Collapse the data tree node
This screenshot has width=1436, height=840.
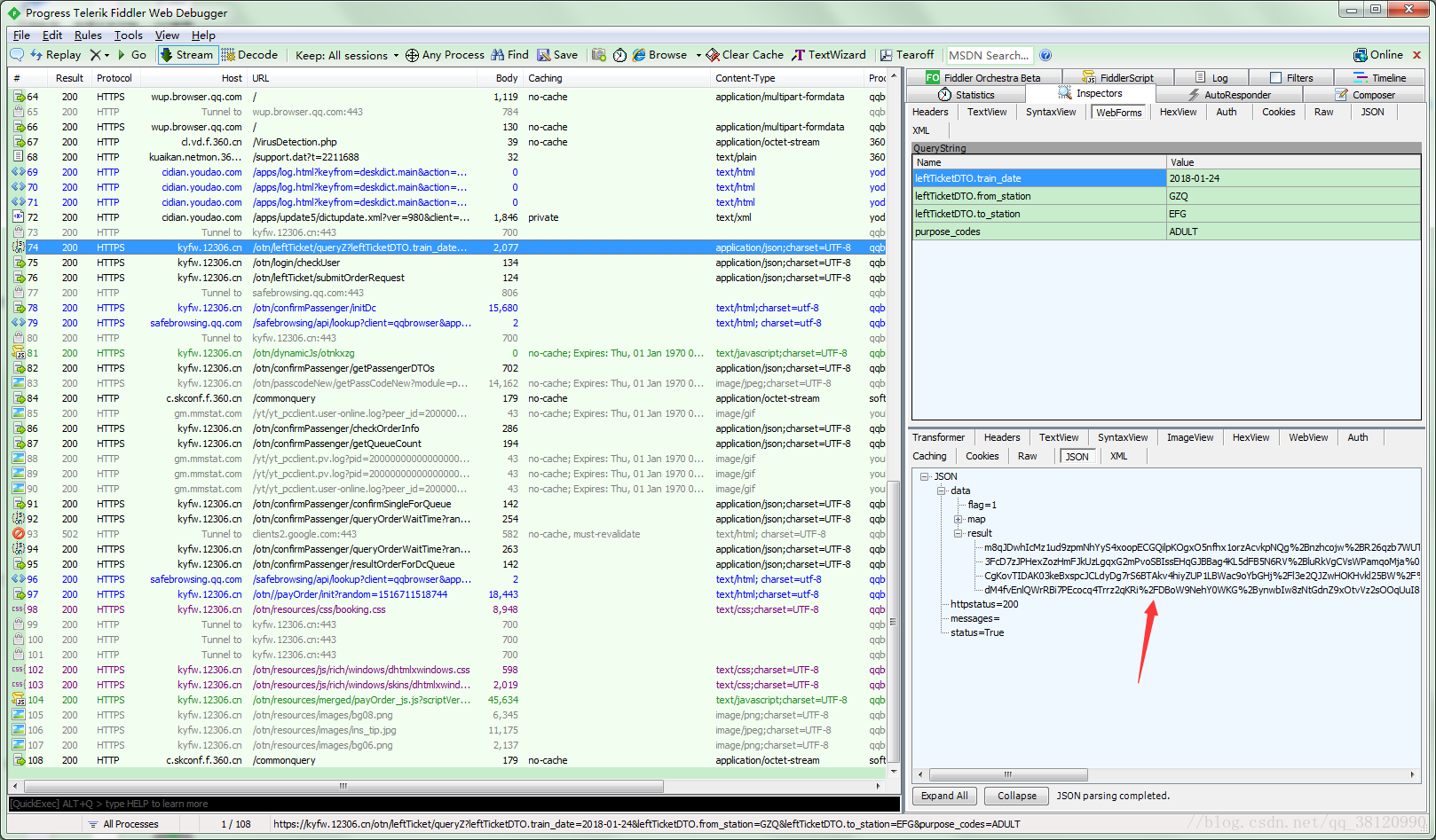click(x=942, y=491)
